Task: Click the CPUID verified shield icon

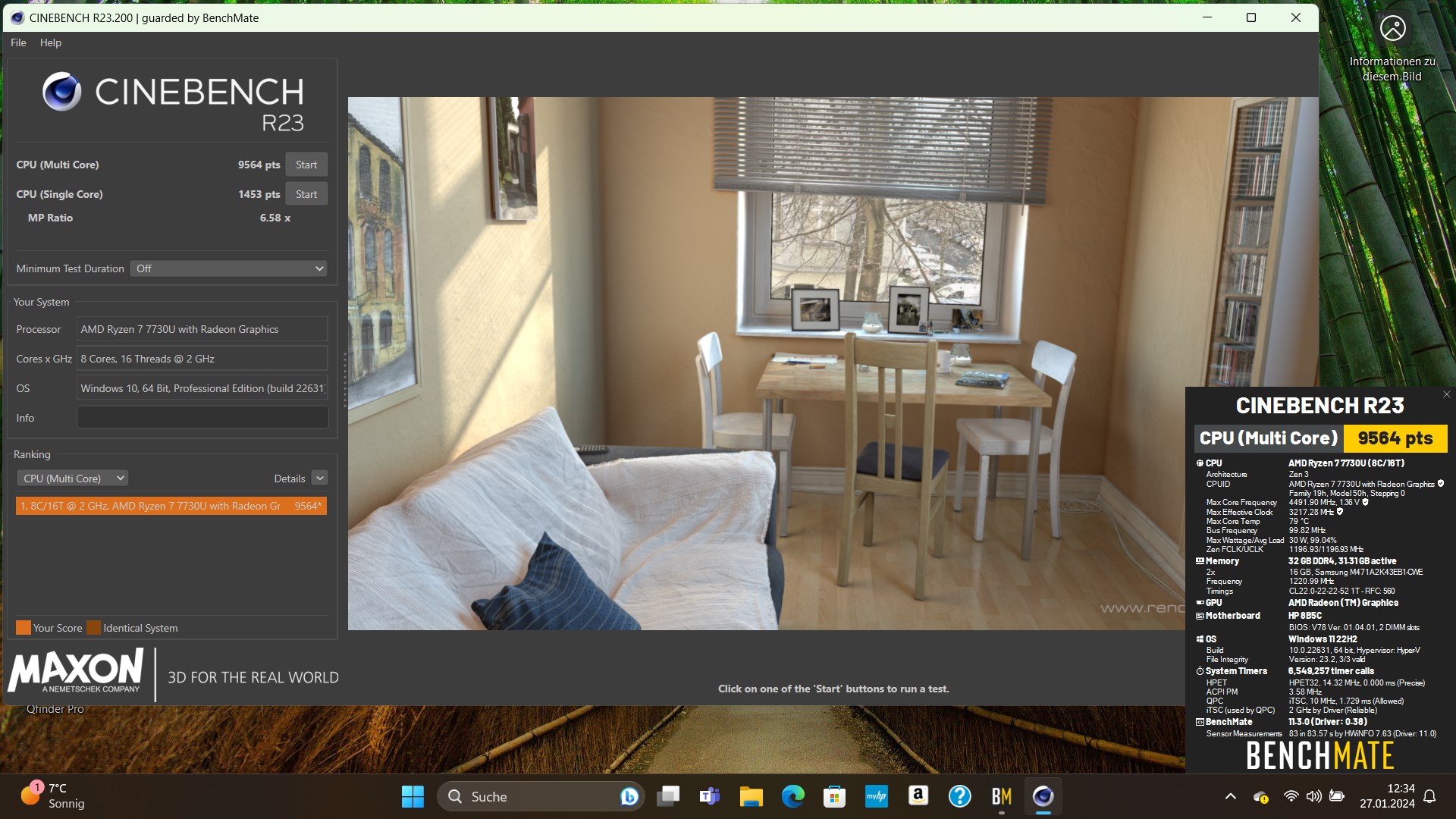Action: pos(1441,483)
